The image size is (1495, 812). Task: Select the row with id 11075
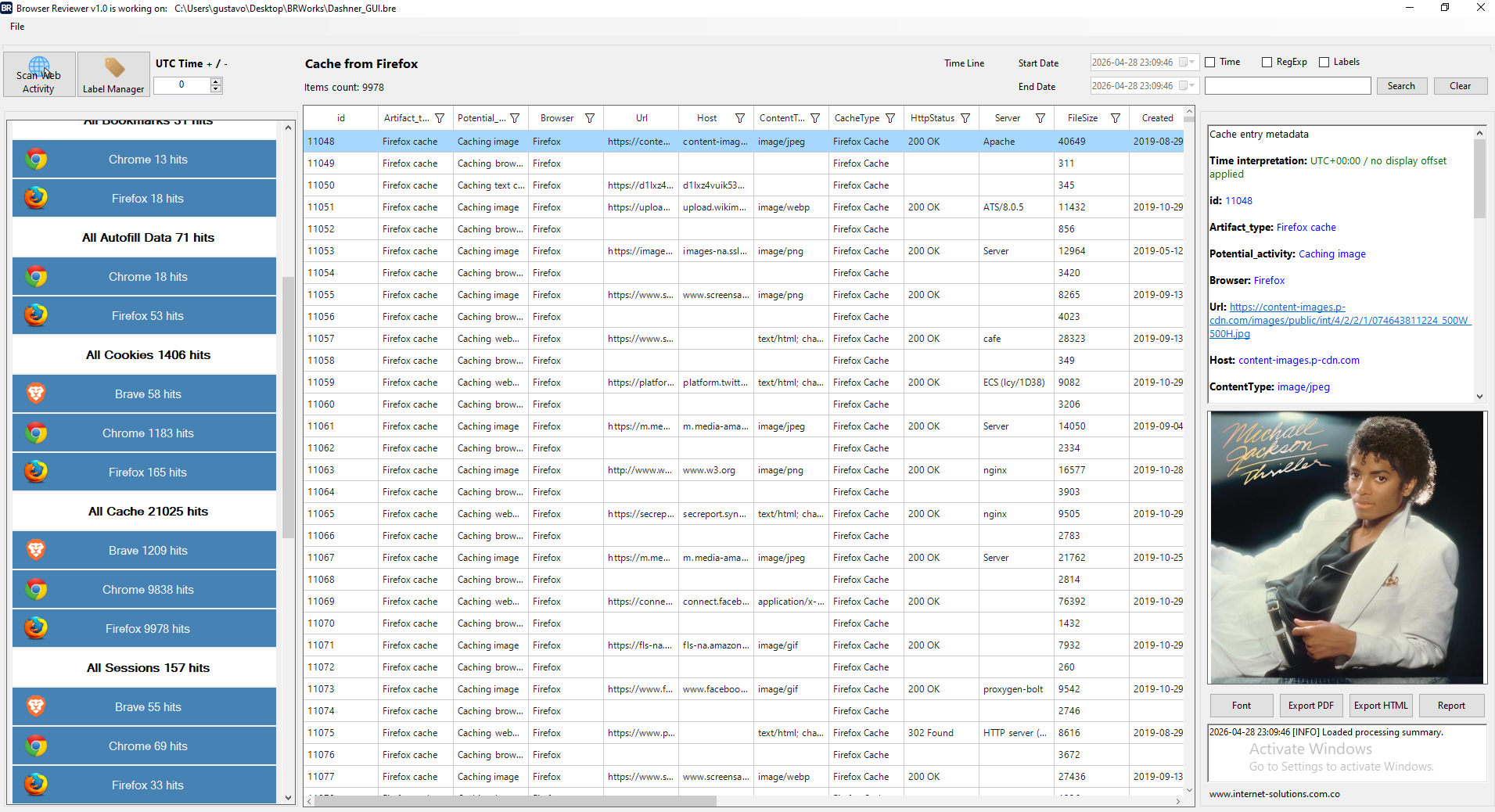tap(743, 733)
